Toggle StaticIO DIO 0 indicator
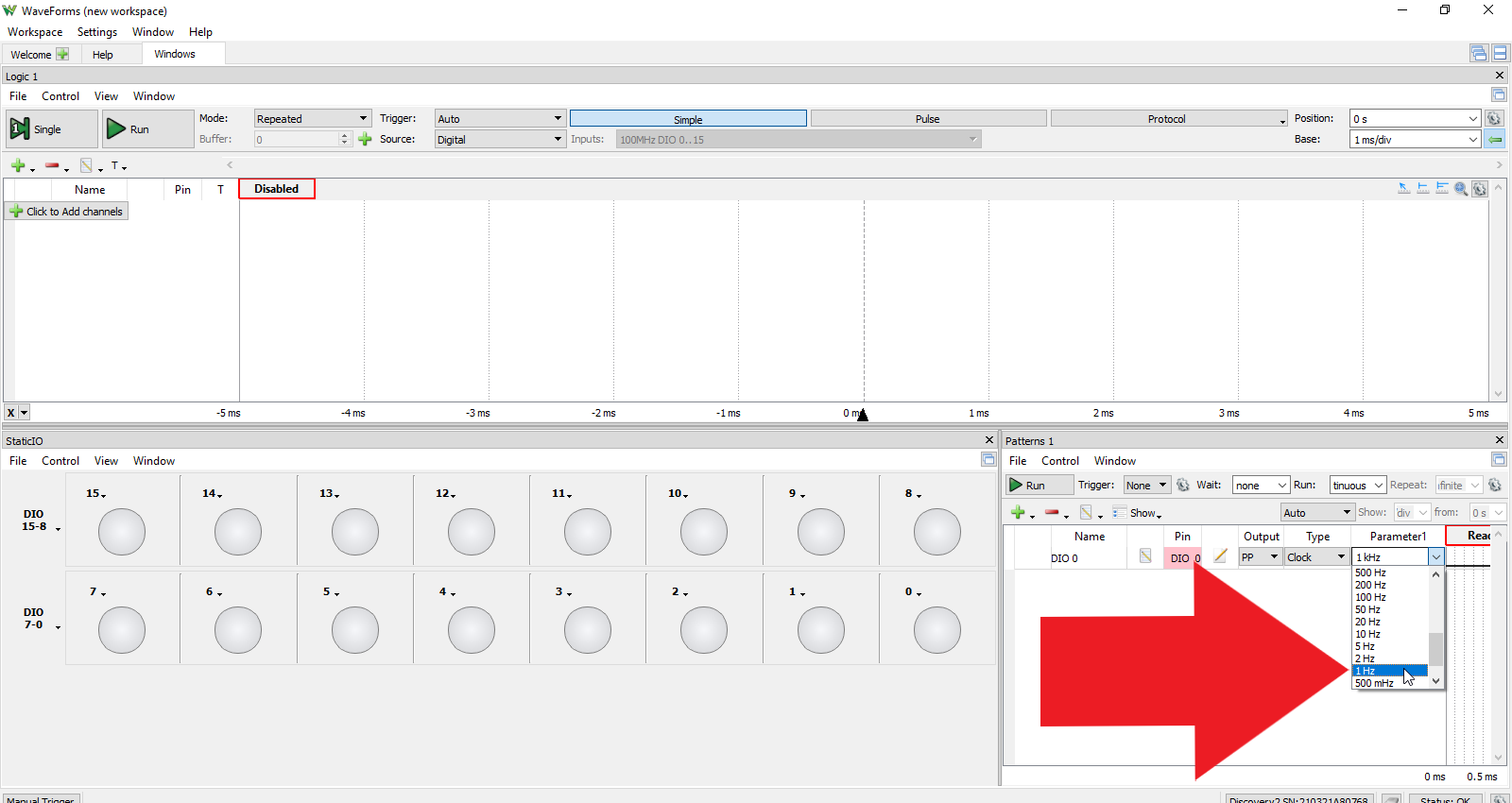The height and width of the screenshot is (803, 1512). click(x=937, y=630)
